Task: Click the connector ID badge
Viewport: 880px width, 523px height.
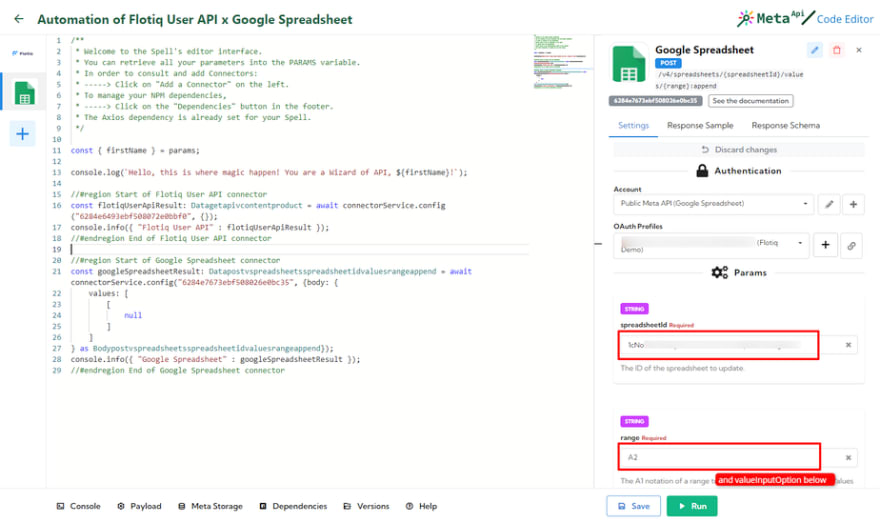Action: [x=656, y=101]
